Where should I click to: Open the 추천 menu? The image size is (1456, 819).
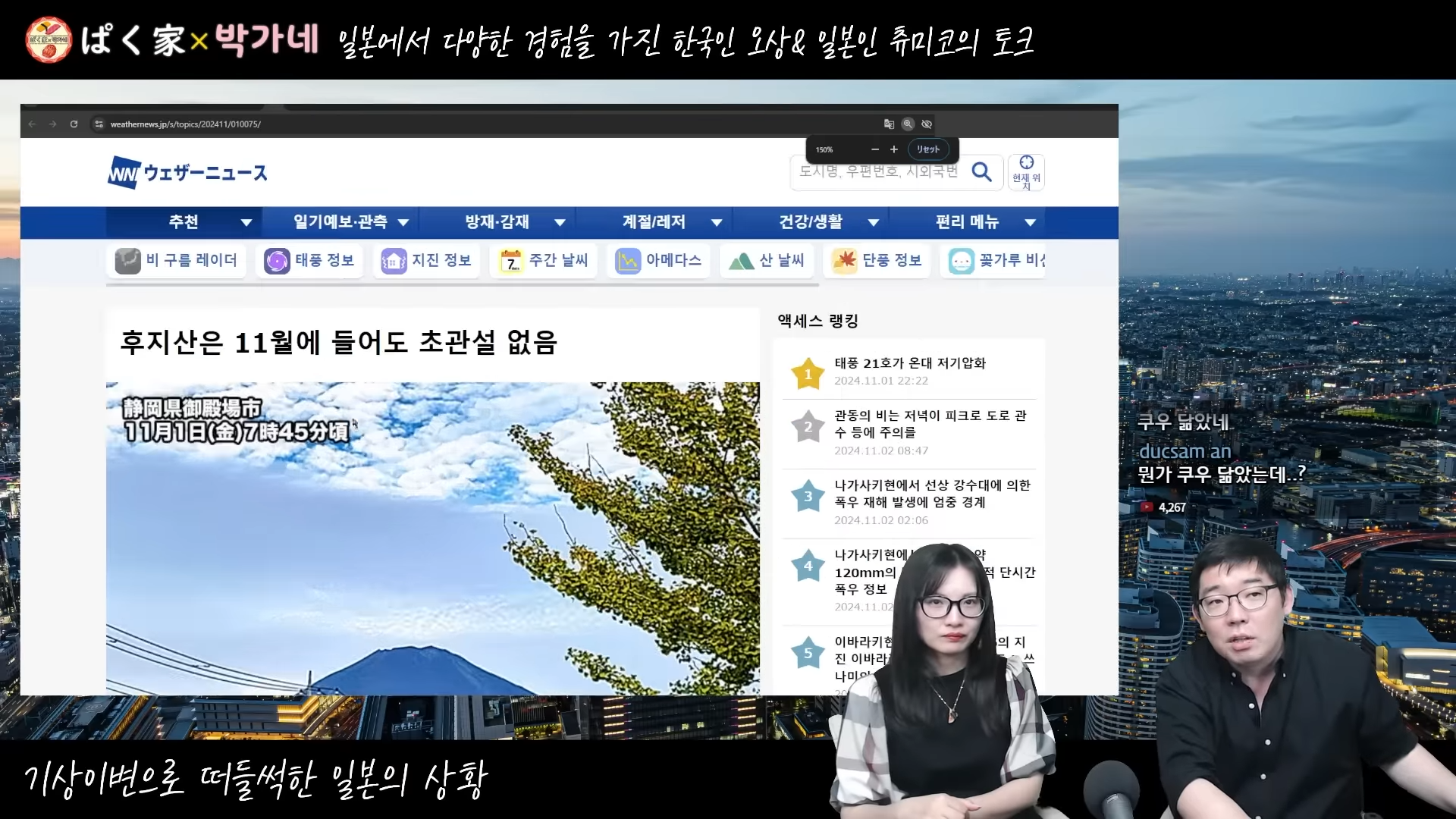(184, 222)
